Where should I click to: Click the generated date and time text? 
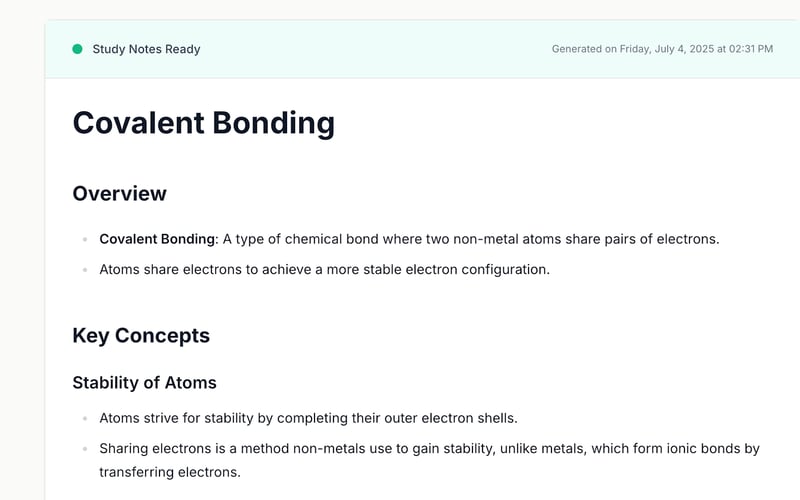pos(662,49)
